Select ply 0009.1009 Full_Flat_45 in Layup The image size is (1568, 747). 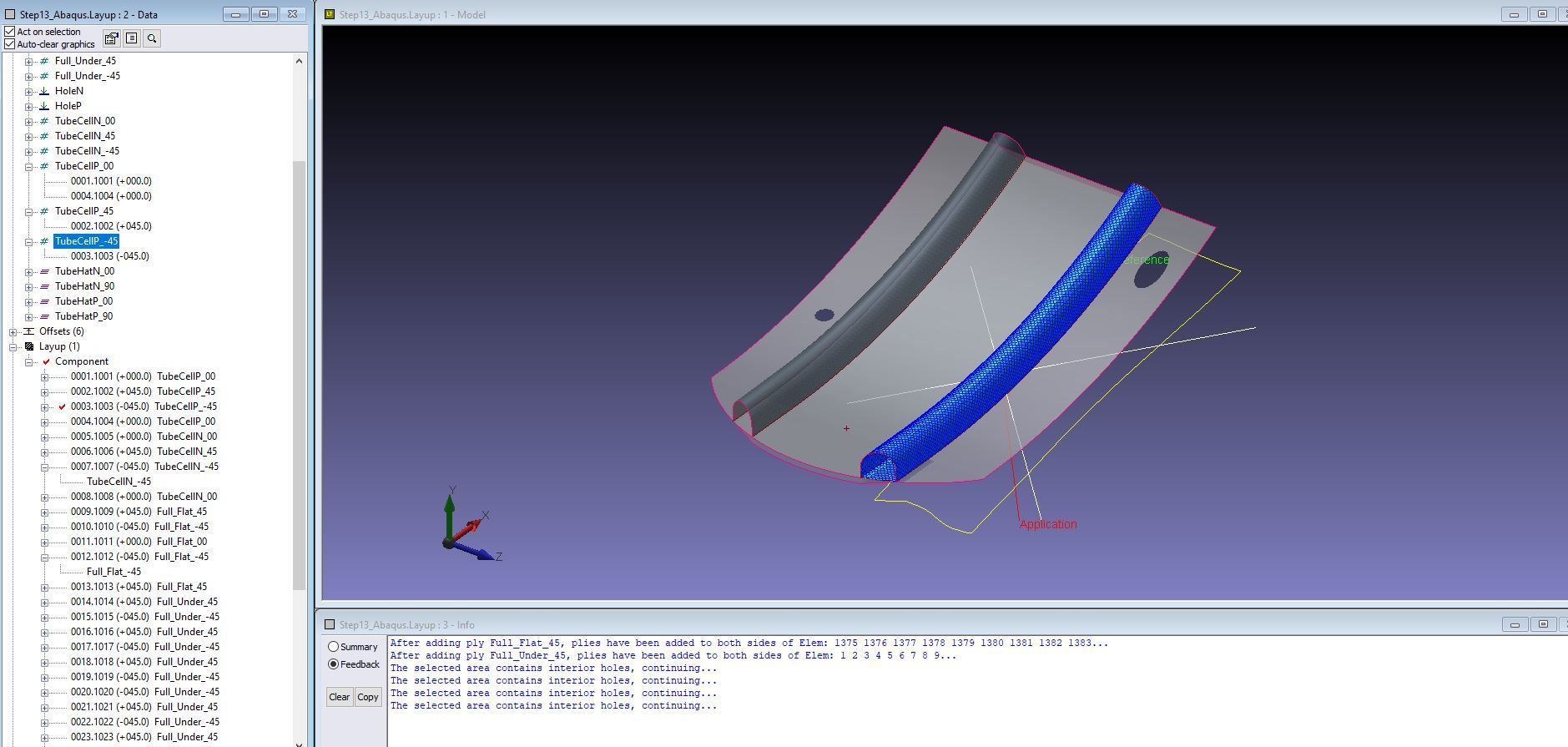(x=139, y=512)
